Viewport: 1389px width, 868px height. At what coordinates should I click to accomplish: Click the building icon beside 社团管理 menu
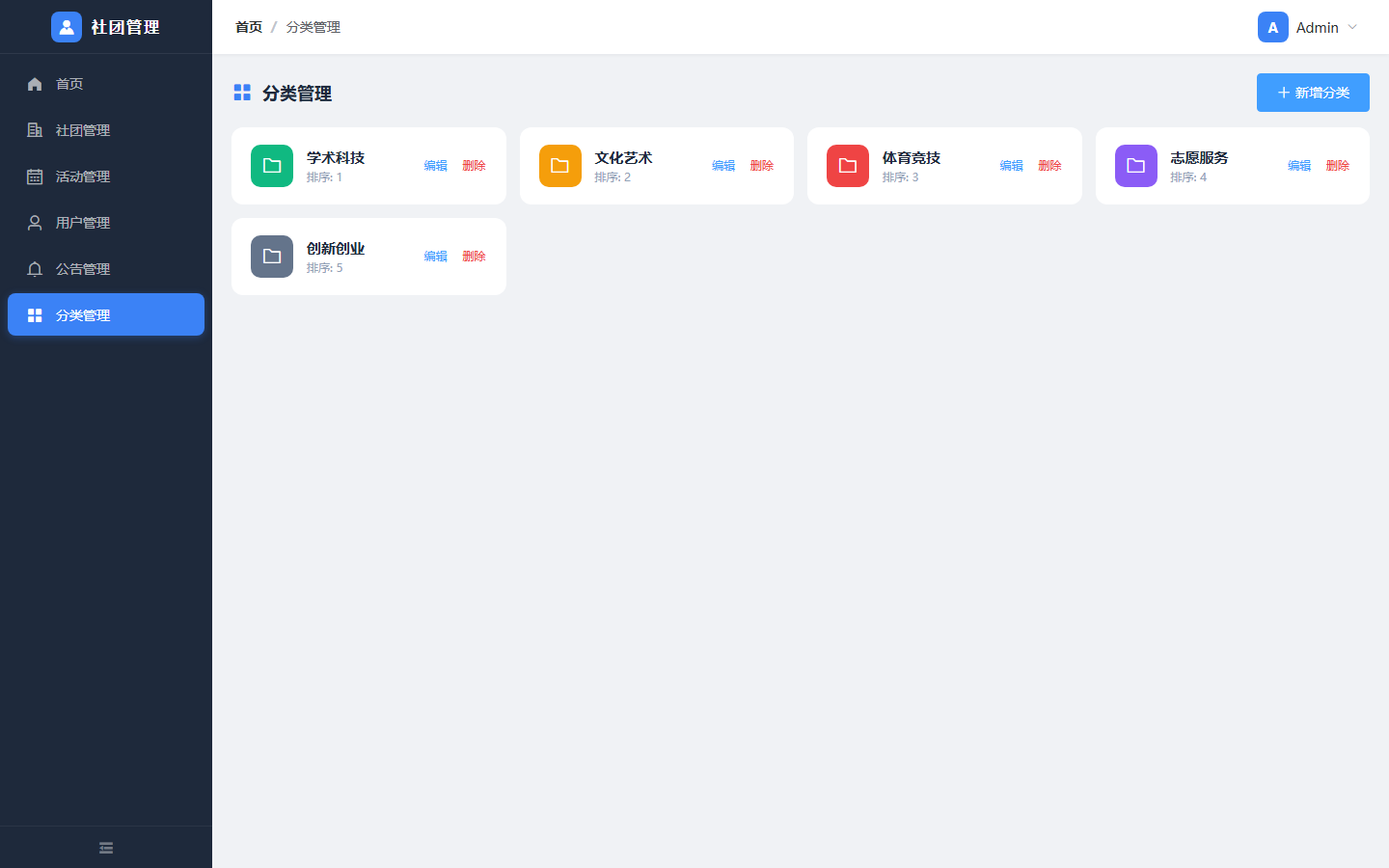[x=35, y=130]
